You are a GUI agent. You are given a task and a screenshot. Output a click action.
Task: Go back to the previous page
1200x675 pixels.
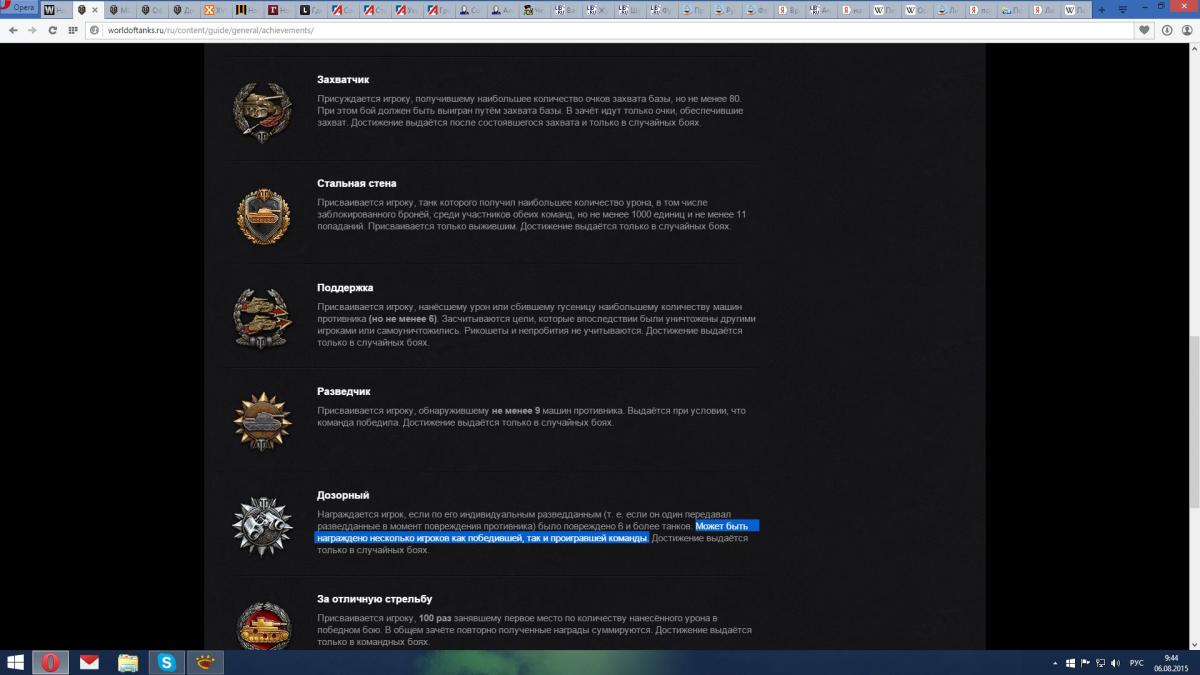tap(12, 30)
